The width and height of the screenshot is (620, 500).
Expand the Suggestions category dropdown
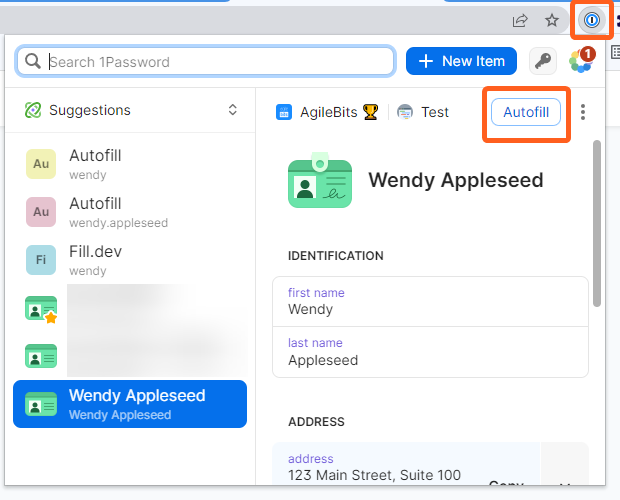(x=233, y=110)
